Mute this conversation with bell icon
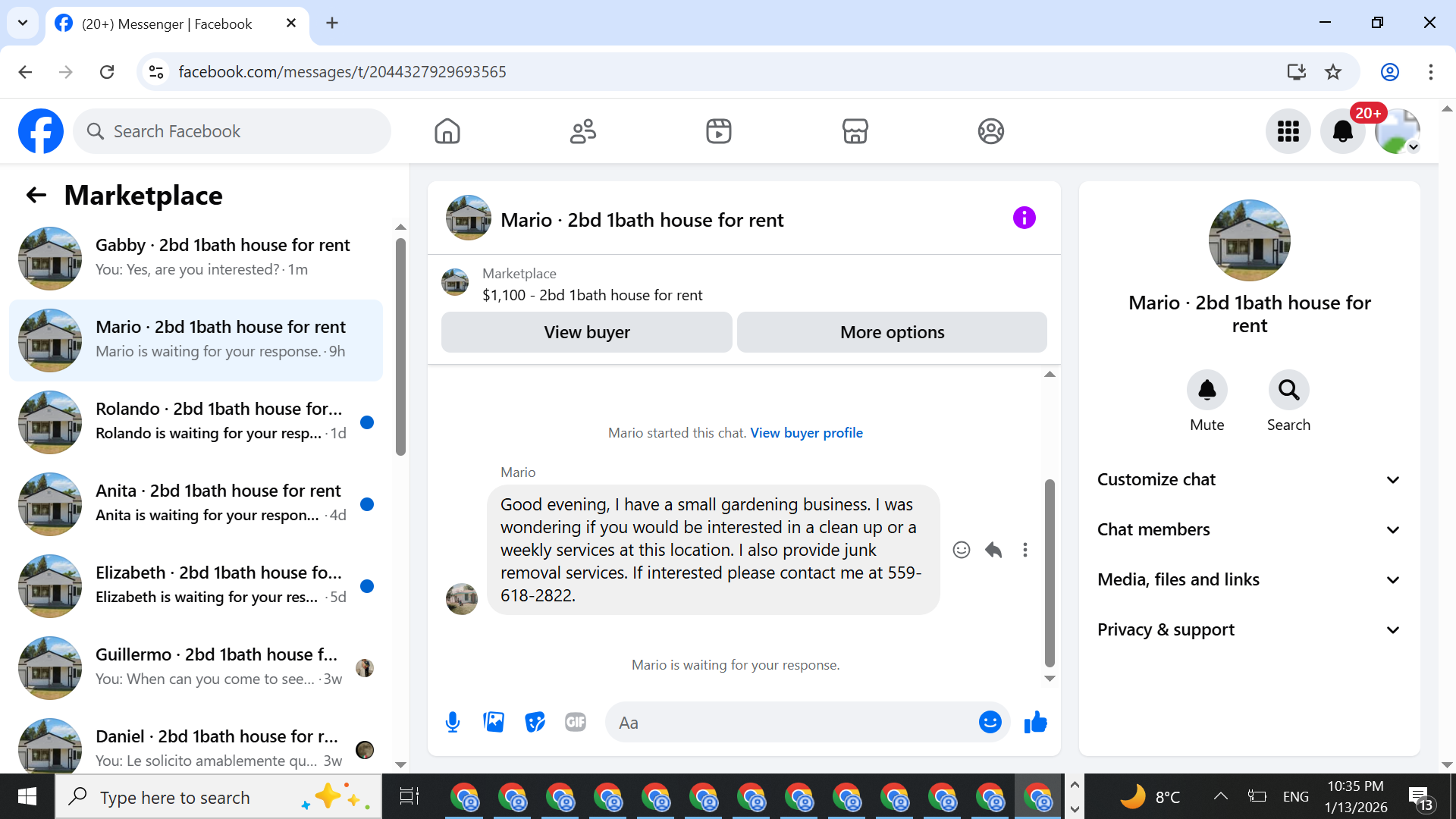The width and height of the screenshot is (1456, 819). 1207,391
